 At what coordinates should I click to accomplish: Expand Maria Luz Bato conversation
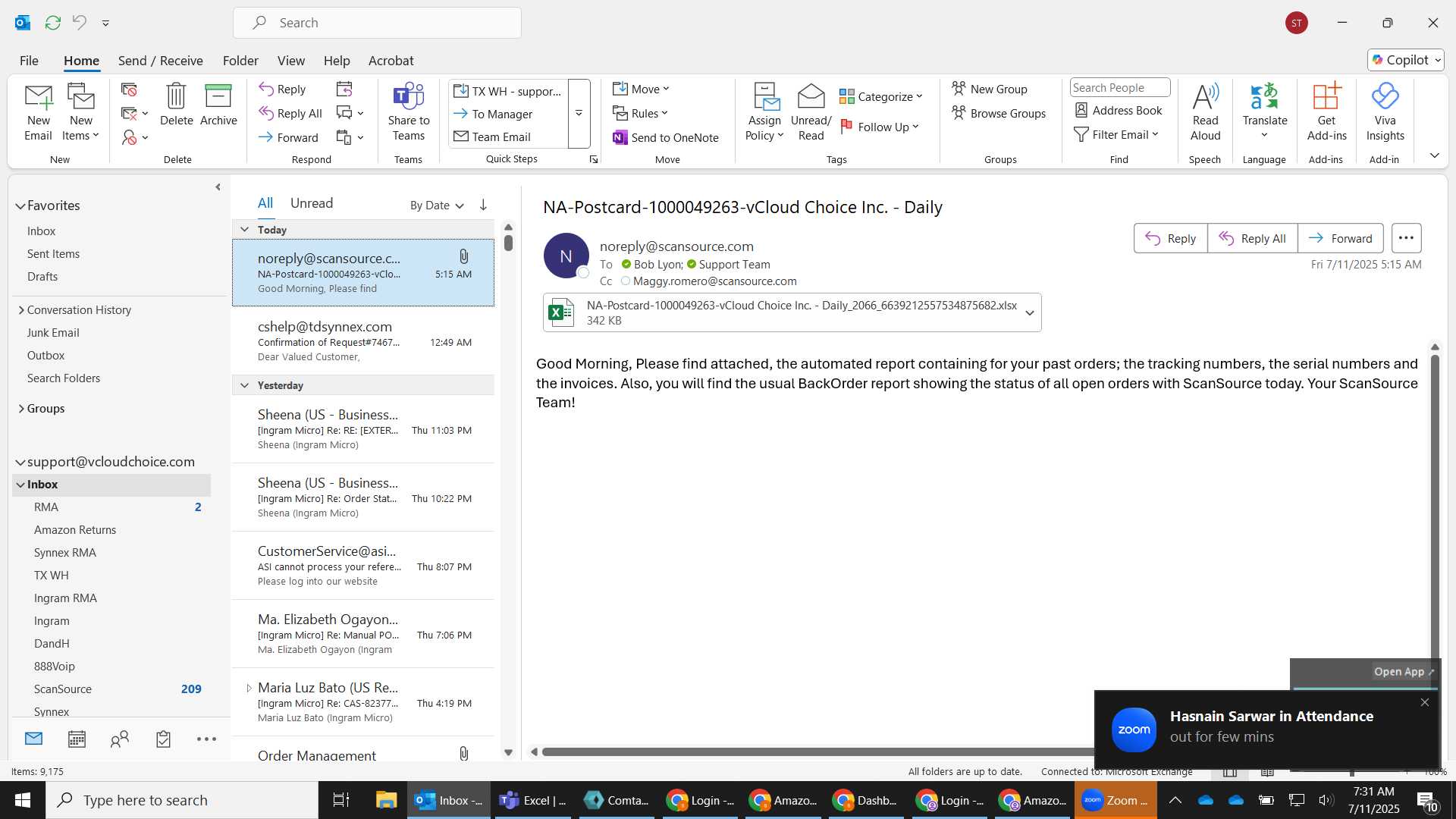point(249,689)
